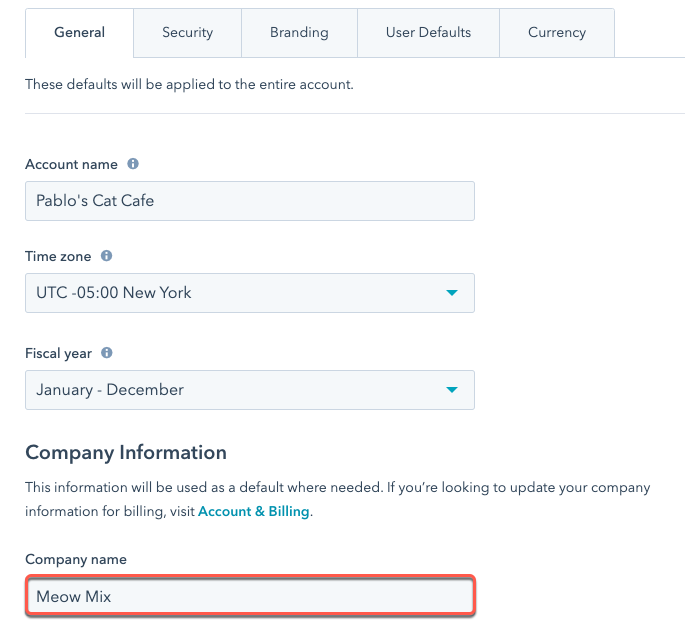Follow the Account & Billing link
The height and width of the screenshot is (632, 685).
[x=254, y=511]
